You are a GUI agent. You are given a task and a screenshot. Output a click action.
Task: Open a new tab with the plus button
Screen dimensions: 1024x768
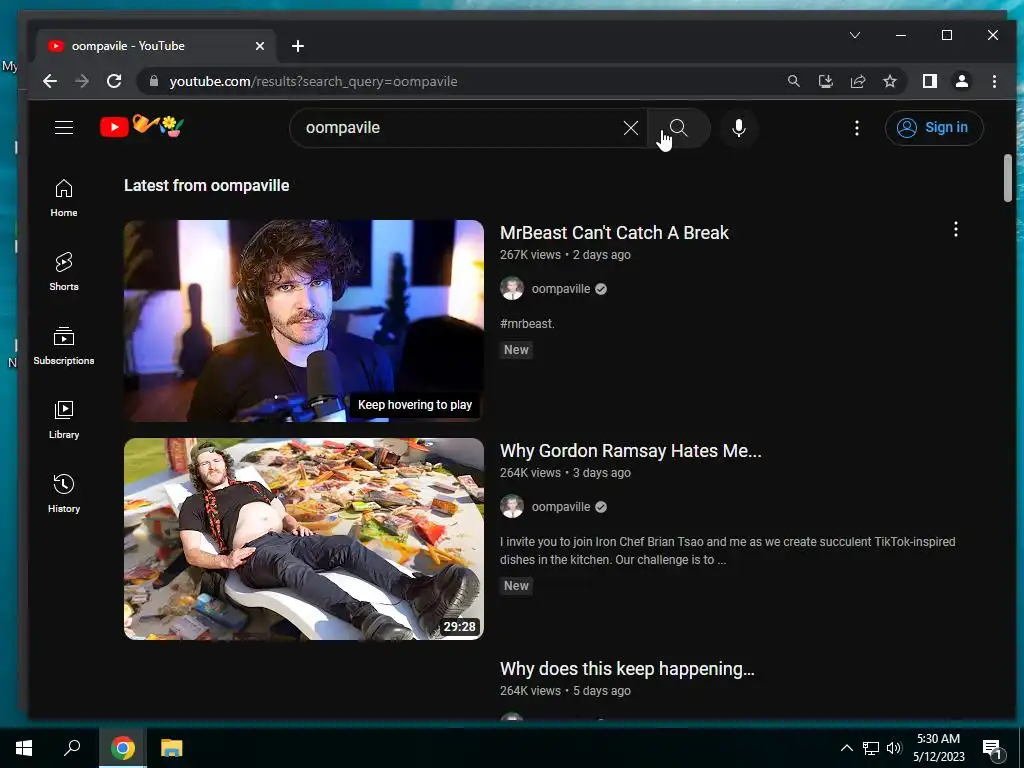tap(298, 46)
